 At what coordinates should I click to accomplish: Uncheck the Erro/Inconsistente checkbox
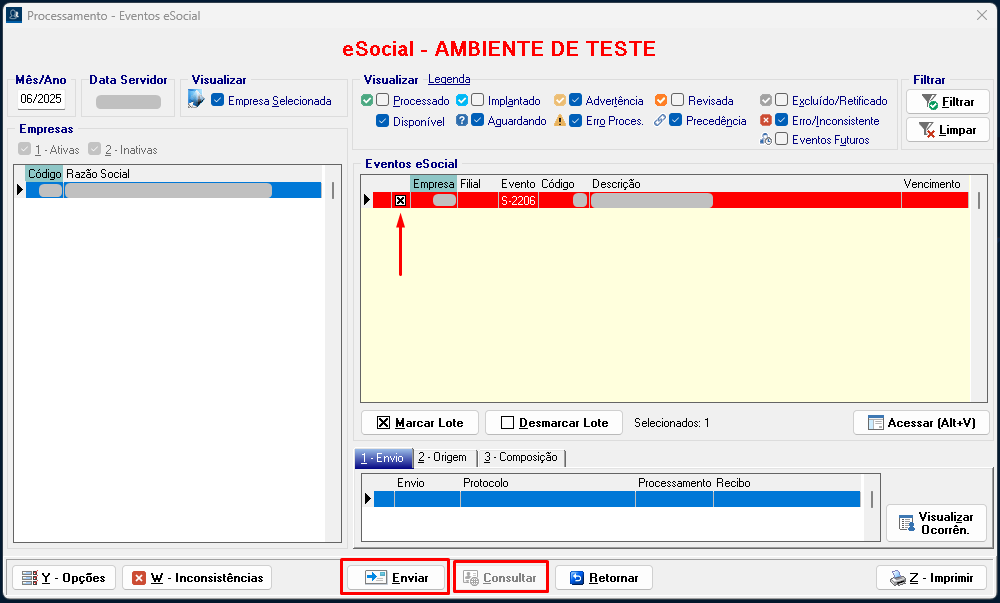782,120
